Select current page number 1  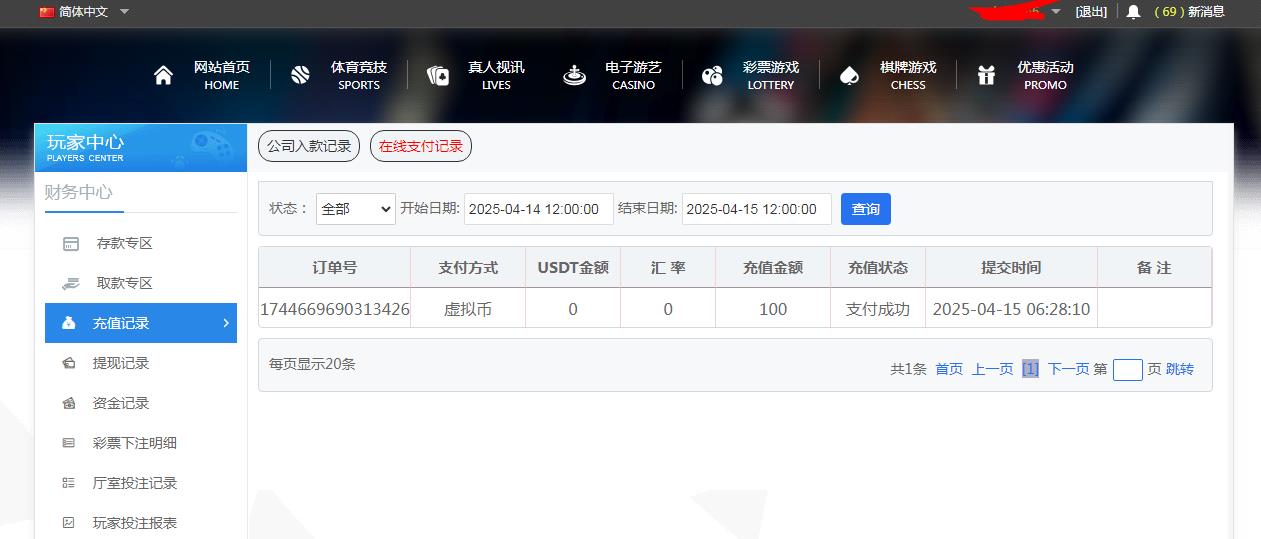coord(1030,369)
